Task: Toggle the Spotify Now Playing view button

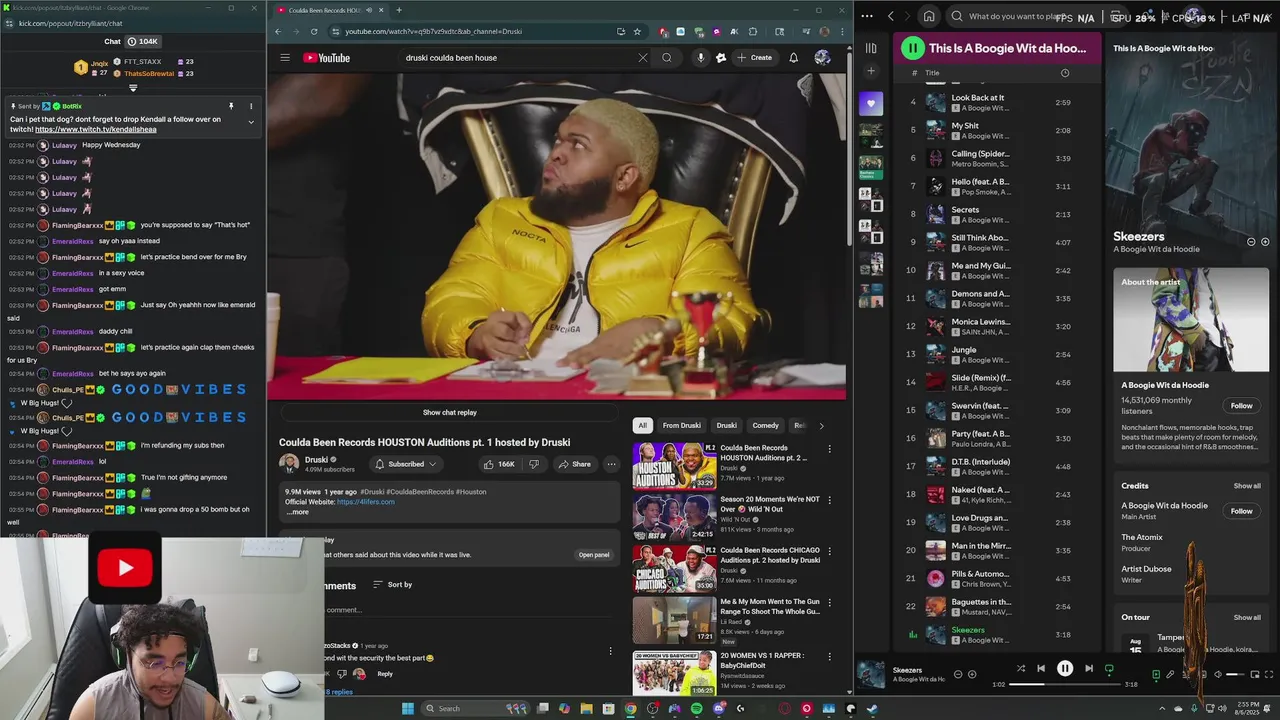Action: (1156, 674)
